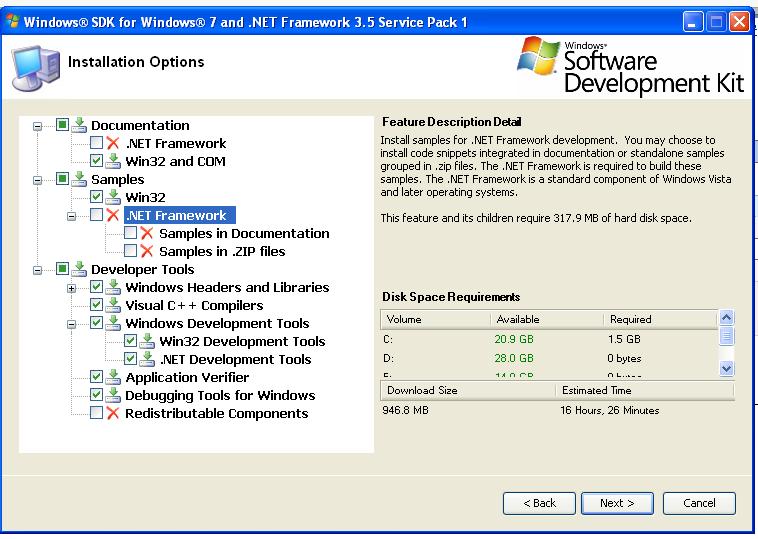Viewport: 758px width, 539px height.
Task: Enable the Redistributable Components checkbox
Action: click(x=96, y=412)
